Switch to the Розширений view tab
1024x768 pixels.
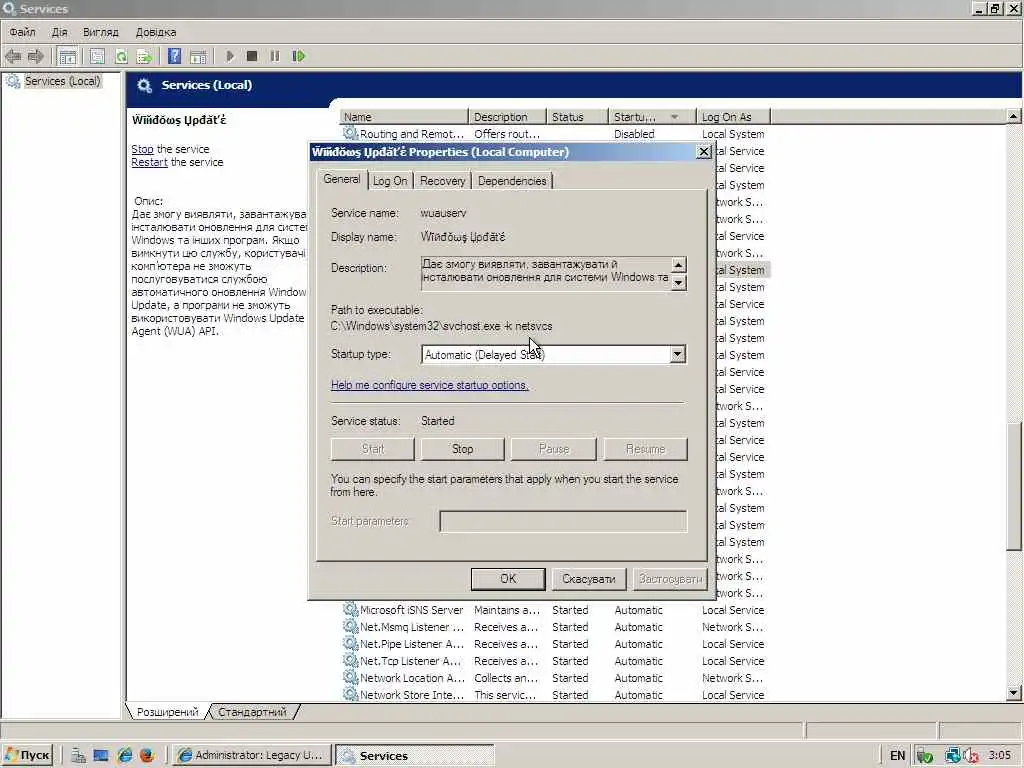point(167,712)
